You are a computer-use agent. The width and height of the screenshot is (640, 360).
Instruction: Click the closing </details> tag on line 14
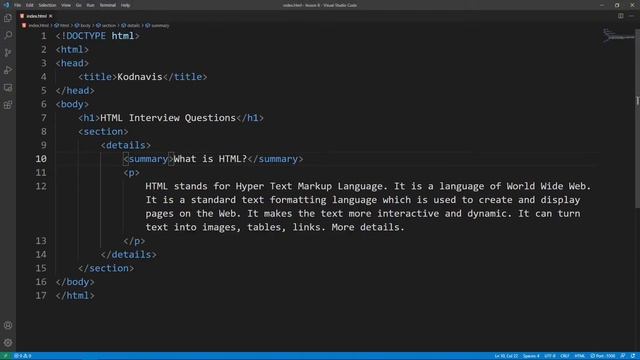click(129, 255)
